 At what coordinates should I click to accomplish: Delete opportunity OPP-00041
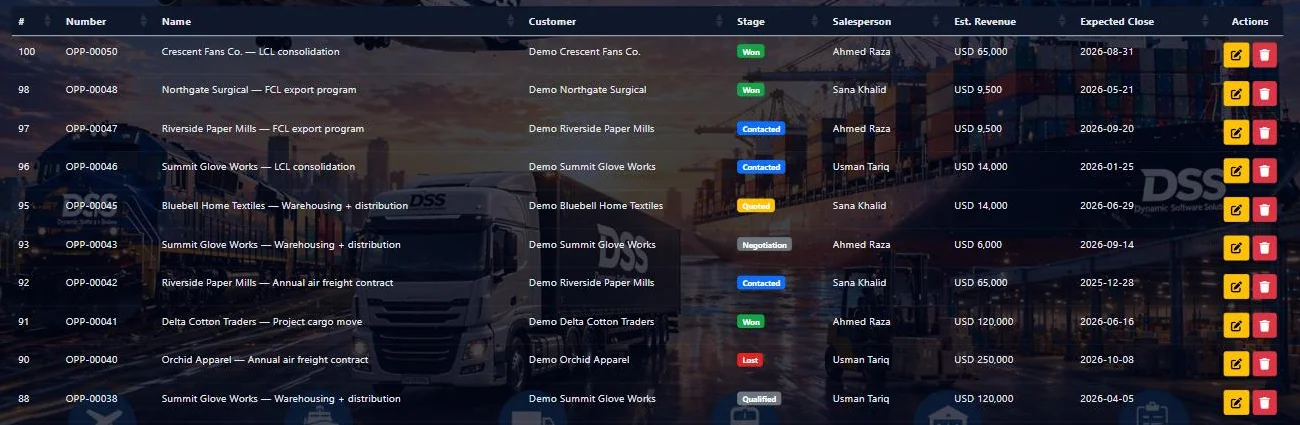[x=1264, y=326]
